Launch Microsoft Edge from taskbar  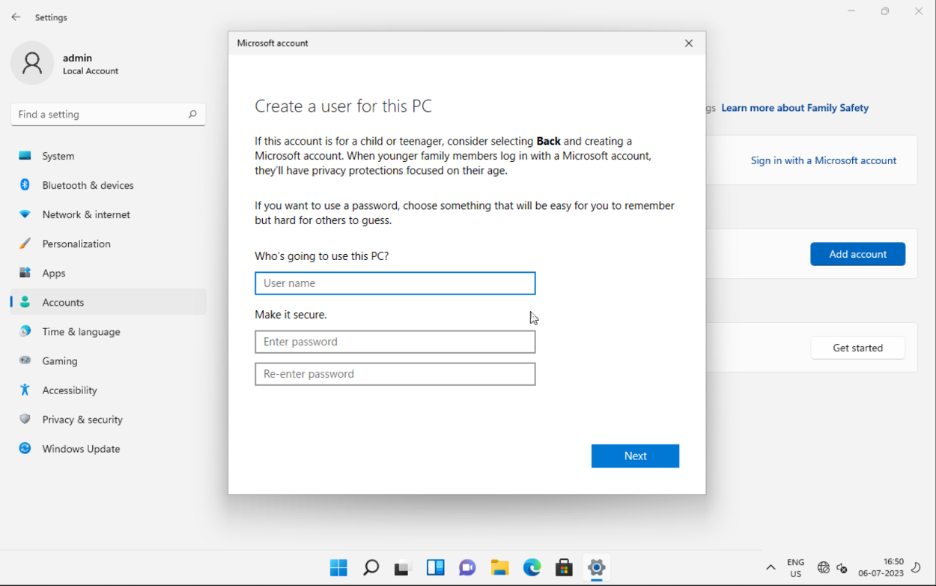coord(532,568)
